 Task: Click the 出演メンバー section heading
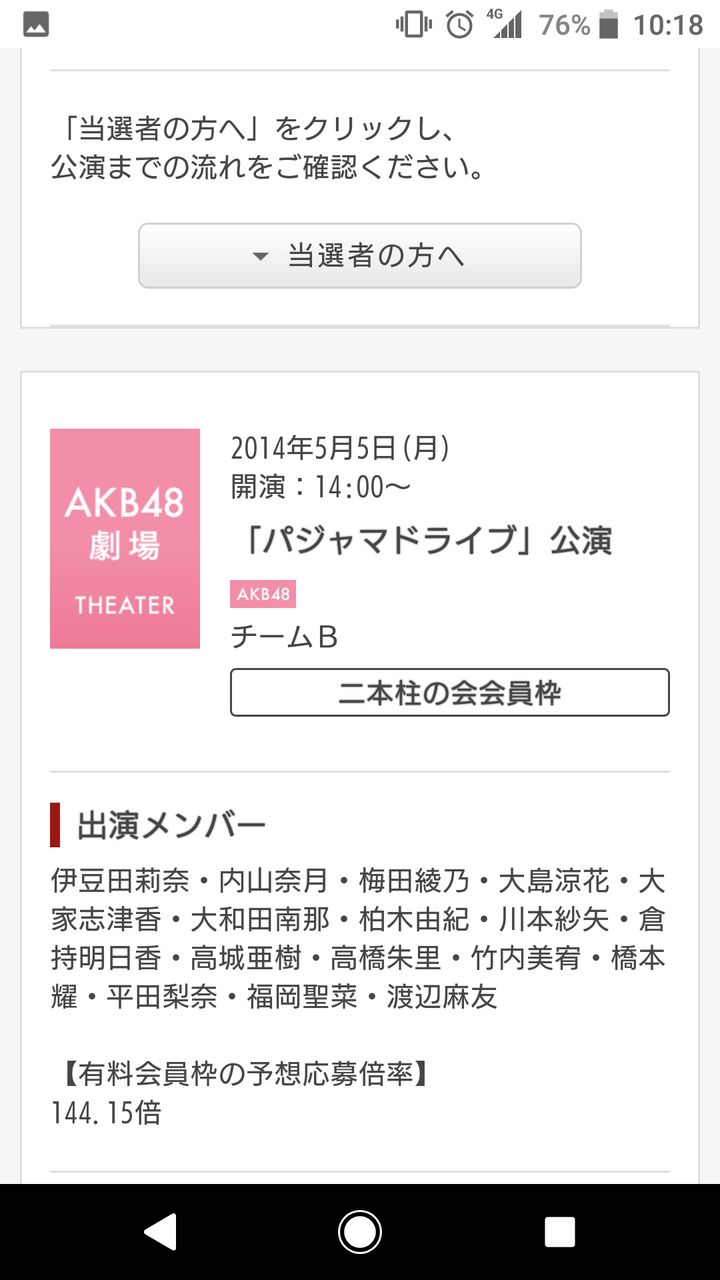(171, 826)
